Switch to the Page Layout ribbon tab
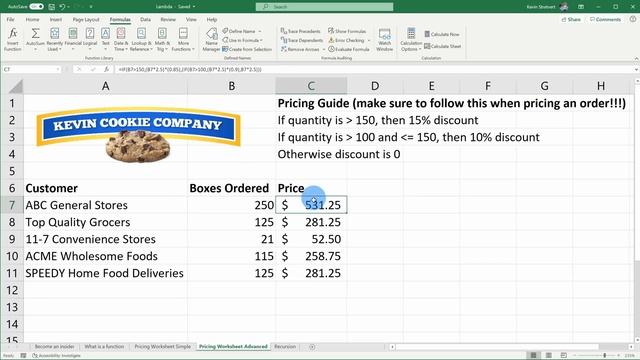This screenshot has width=640, height=360. pyautogui.click(x=86, y=19)
